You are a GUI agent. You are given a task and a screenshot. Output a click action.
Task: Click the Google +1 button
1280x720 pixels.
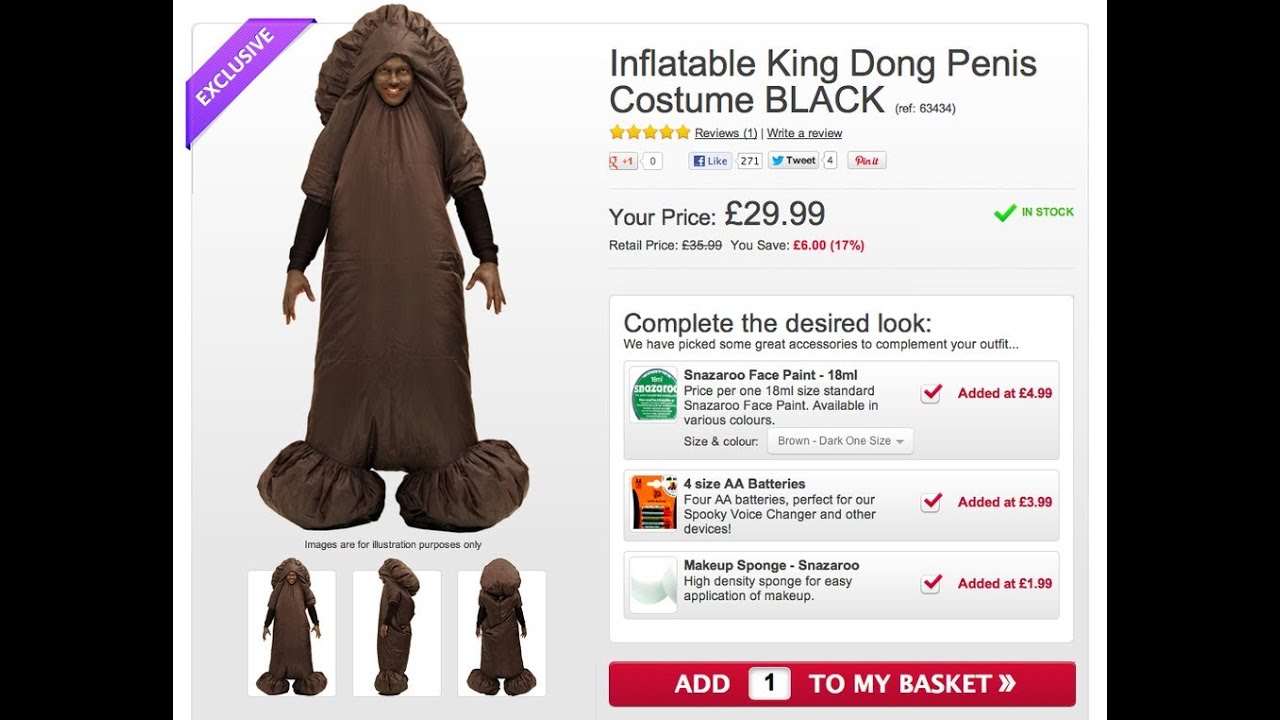[624, 161]
